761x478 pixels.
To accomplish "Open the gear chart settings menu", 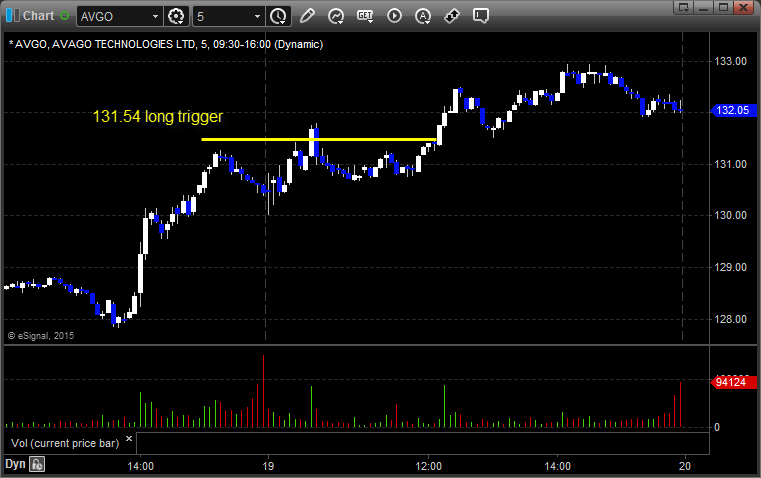I will [x=176, y=16].
